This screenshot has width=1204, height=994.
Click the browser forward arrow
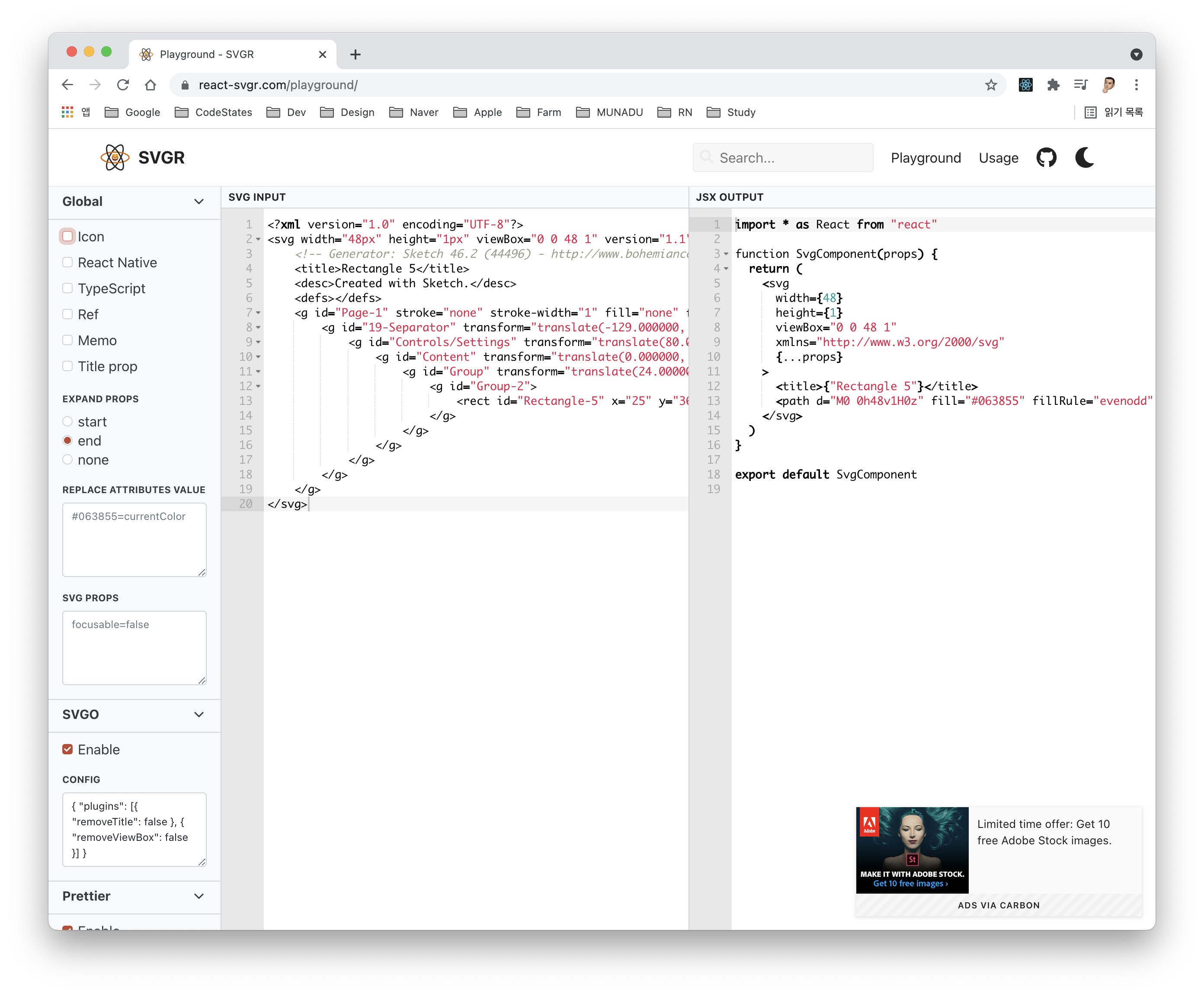point(95,85)
